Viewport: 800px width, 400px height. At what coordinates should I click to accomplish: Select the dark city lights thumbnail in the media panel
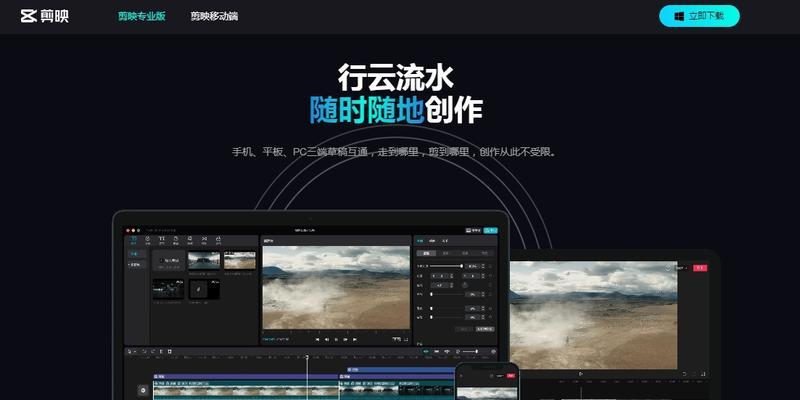pyautogui.click(x=168, y=289)
